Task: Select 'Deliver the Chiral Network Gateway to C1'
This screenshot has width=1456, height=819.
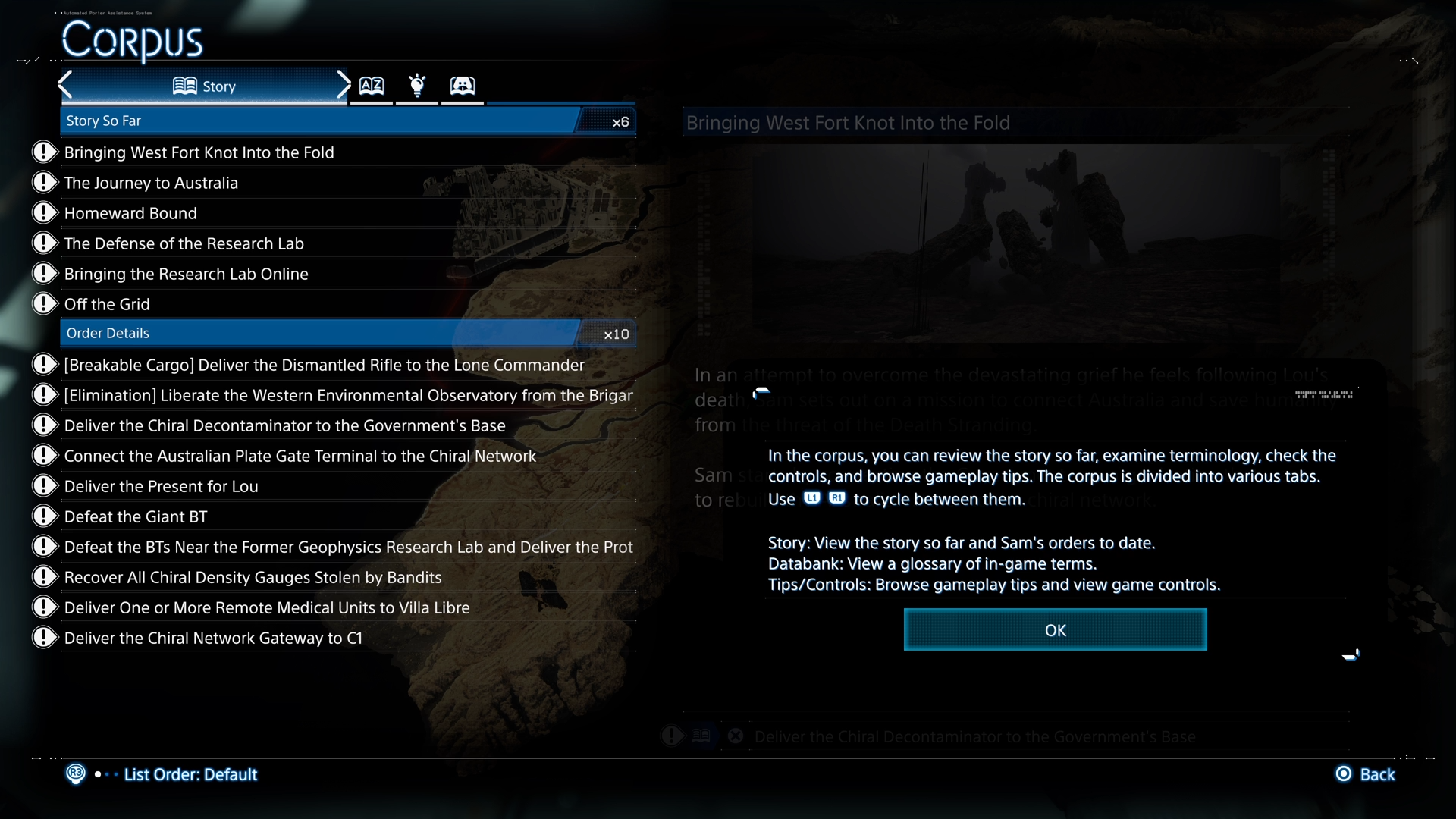Action: point(348,638)
